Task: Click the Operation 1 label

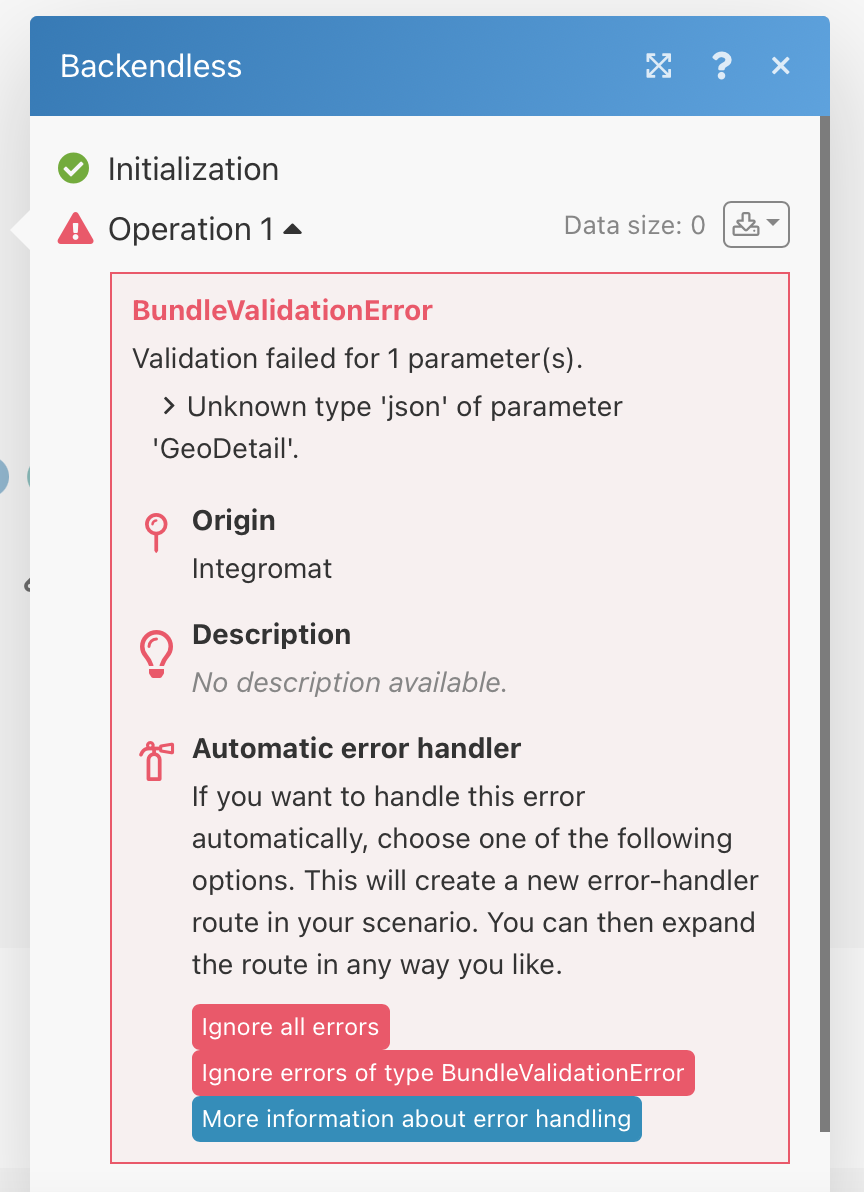Action: coord(191,229)
